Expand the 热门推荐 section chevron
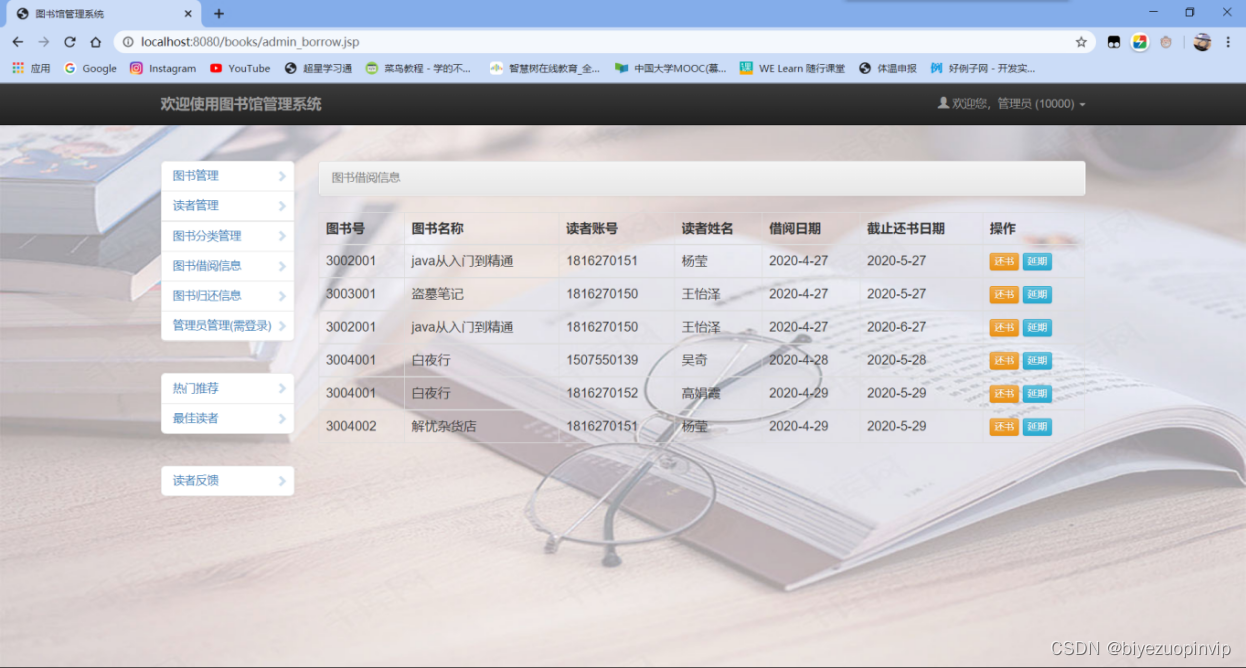 [x=282, y=388]
